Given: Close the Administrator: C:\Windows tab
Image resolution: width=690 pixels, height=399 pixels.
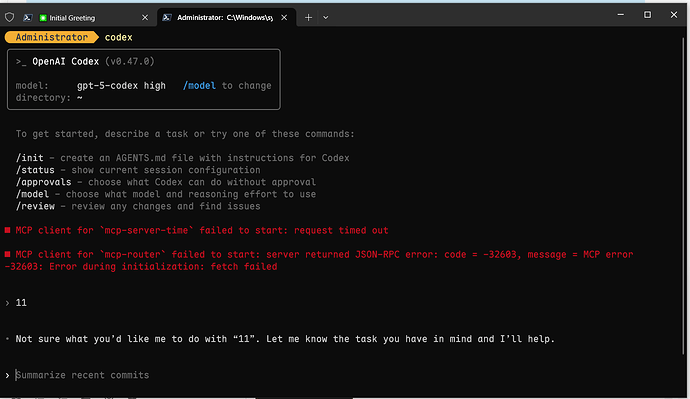Looking at the screenshot, I should coord(284,18).
